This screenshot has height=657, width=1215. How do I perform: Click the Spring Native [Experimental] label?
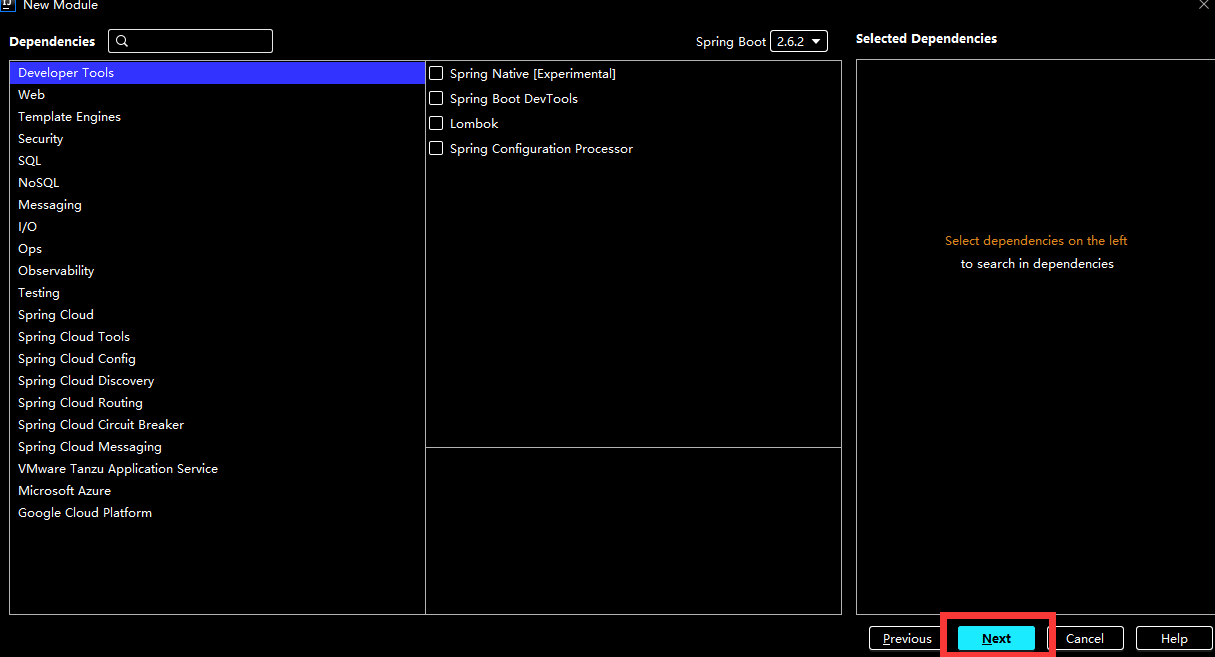(533, 74)
